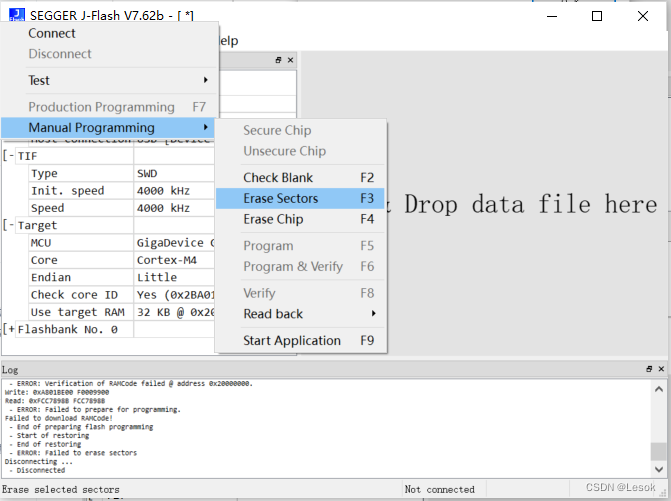Minimize the J-Flash window
The height and width of the screenshot is (501, 671).
(x=552, y=16)
